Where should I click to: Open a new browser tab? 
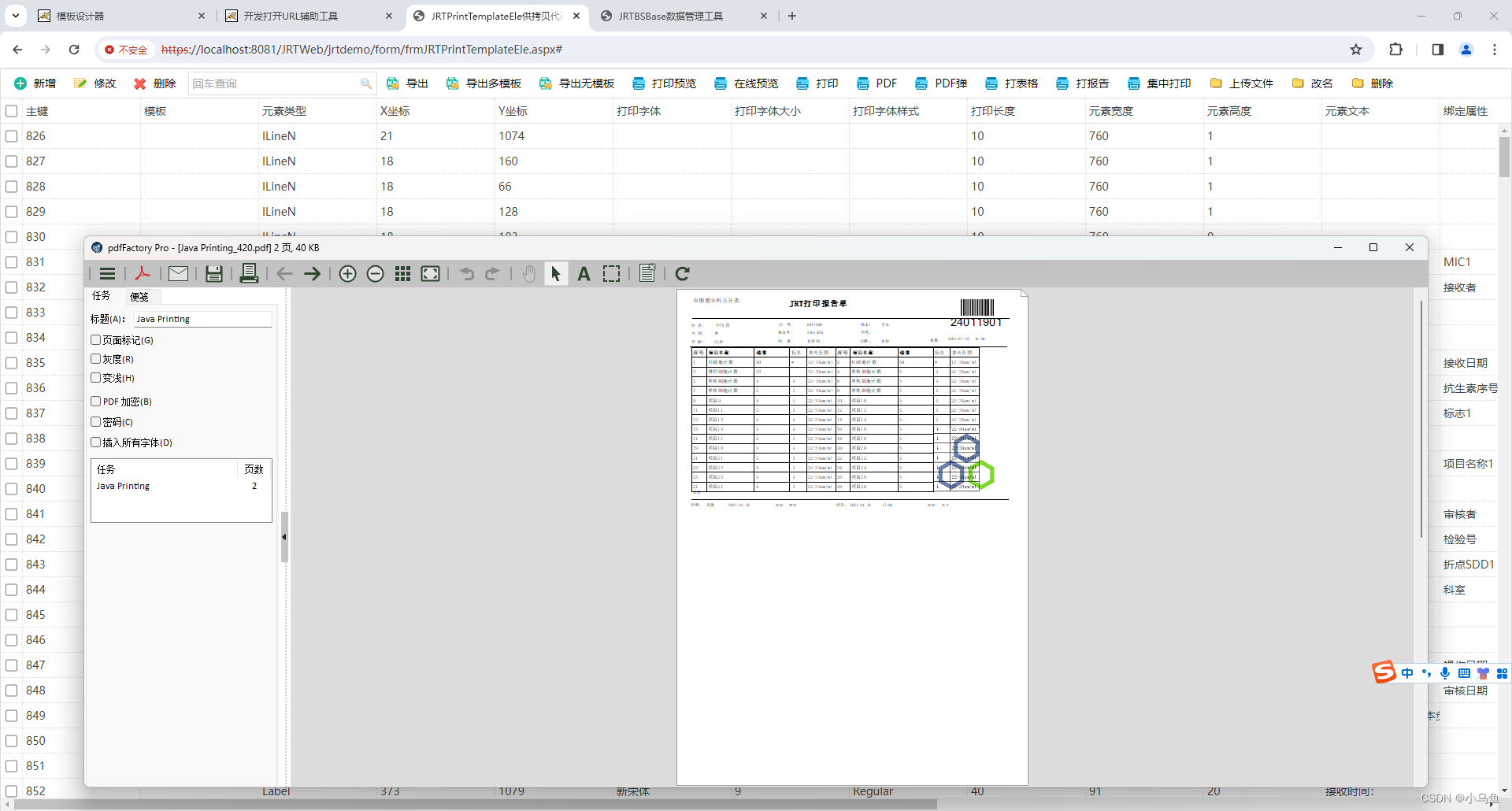point(792,16)
